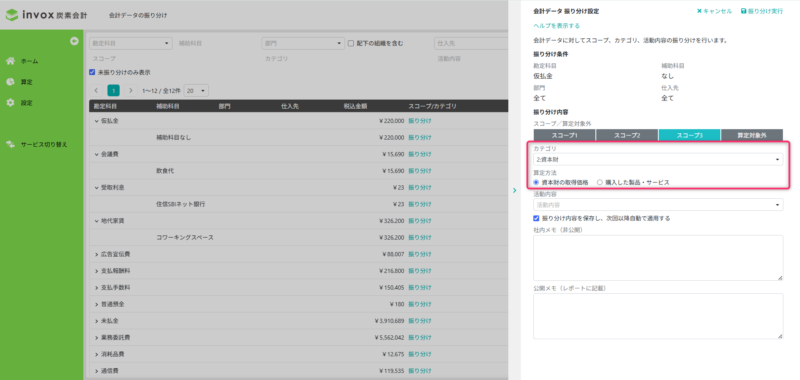Viewport: 800px width, 380px height.
Task: Click the 社内メモ text area
Action: [658, 258]
